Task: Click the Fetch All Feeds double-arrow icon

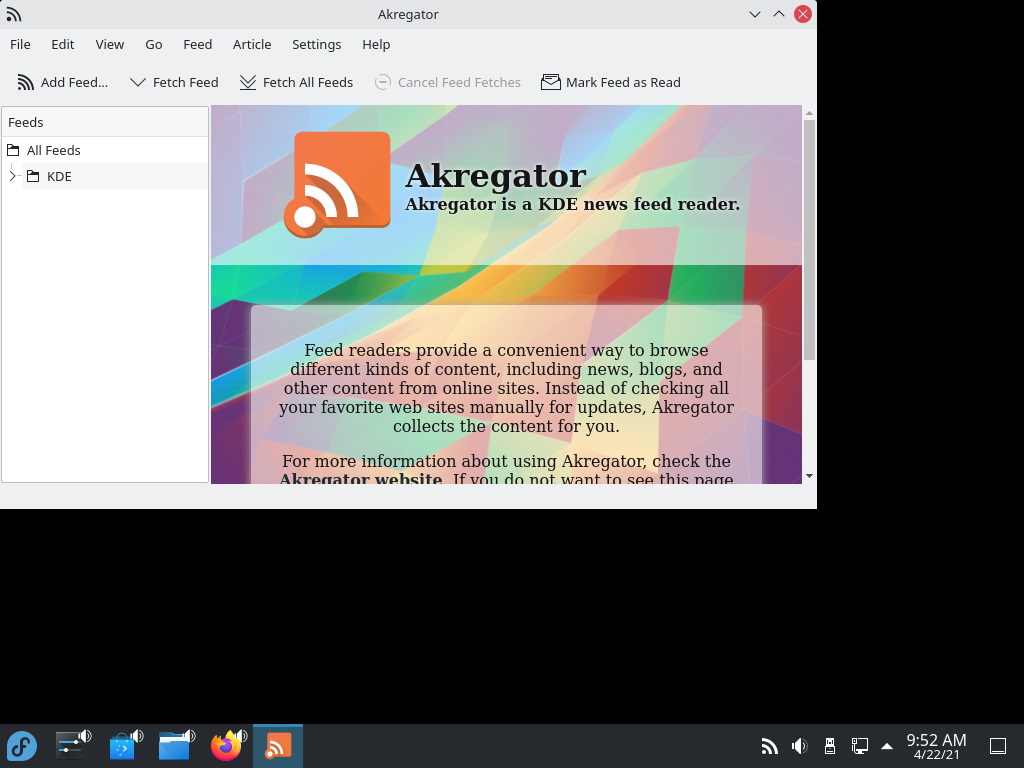Action: [248, 82]
